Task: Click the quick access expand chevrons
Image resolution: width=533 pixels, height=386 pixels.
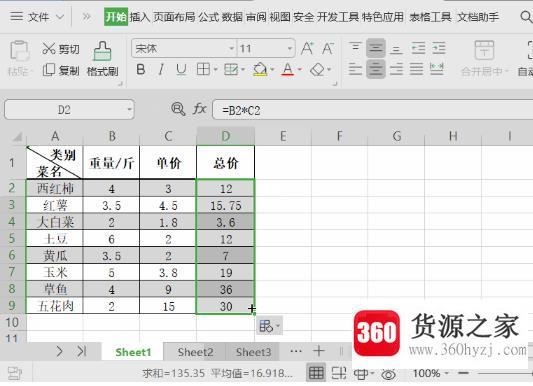Action: click(x=87, y=17)
